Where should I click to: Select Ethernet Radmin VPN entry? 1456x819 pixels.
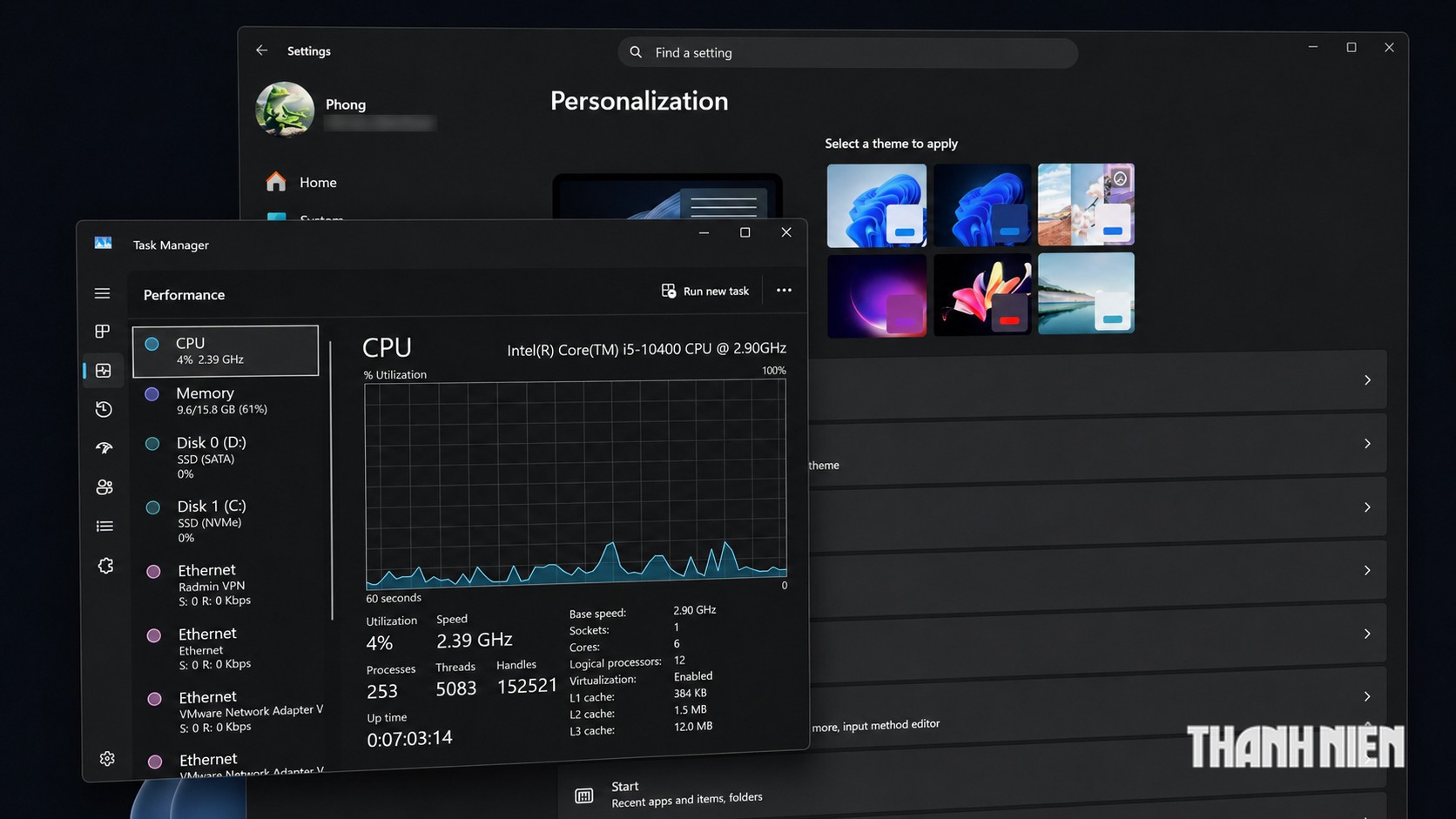click(x=228, y=585)
